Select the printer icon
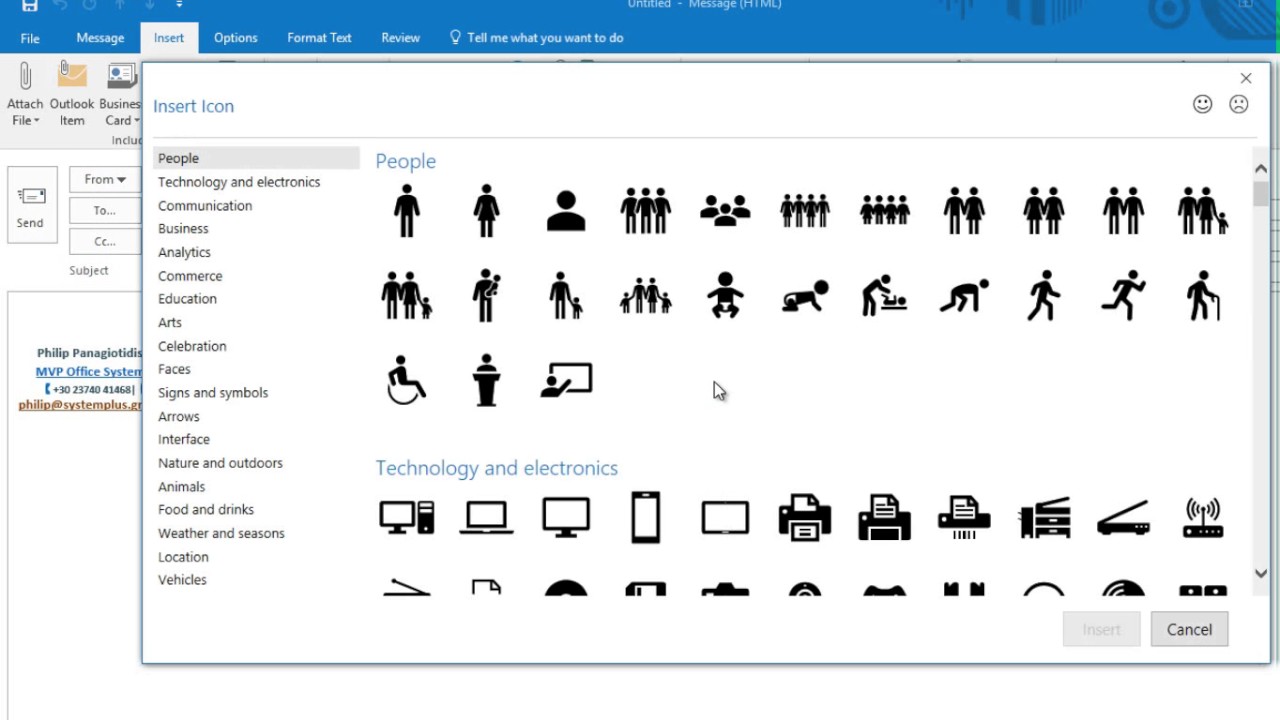Viewport: 1280px width, 720px height. coord(805,517)
